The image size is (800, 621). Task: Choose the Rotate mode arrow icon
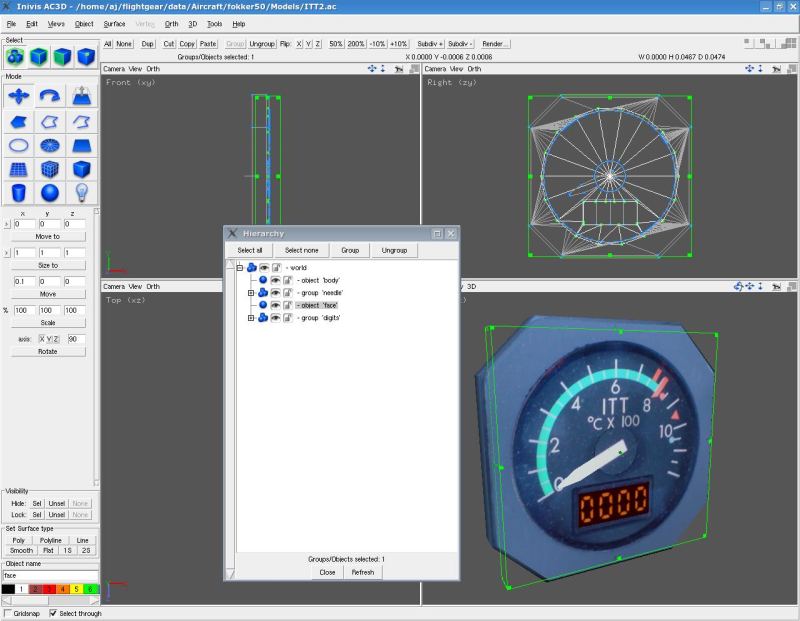[x=50, y=96]
